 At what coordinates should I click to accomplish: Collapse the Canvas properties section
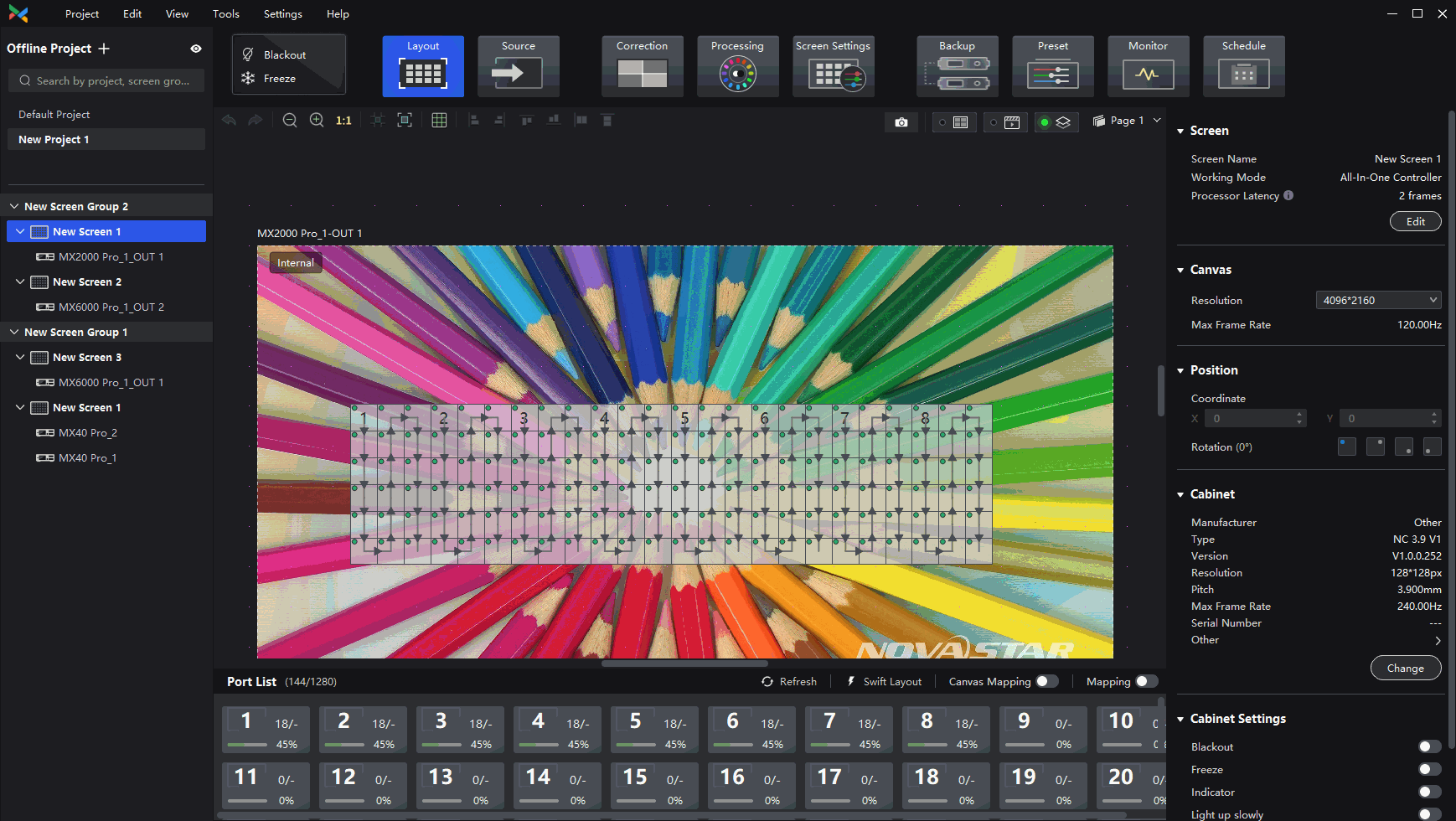[x=1180, y=271]
